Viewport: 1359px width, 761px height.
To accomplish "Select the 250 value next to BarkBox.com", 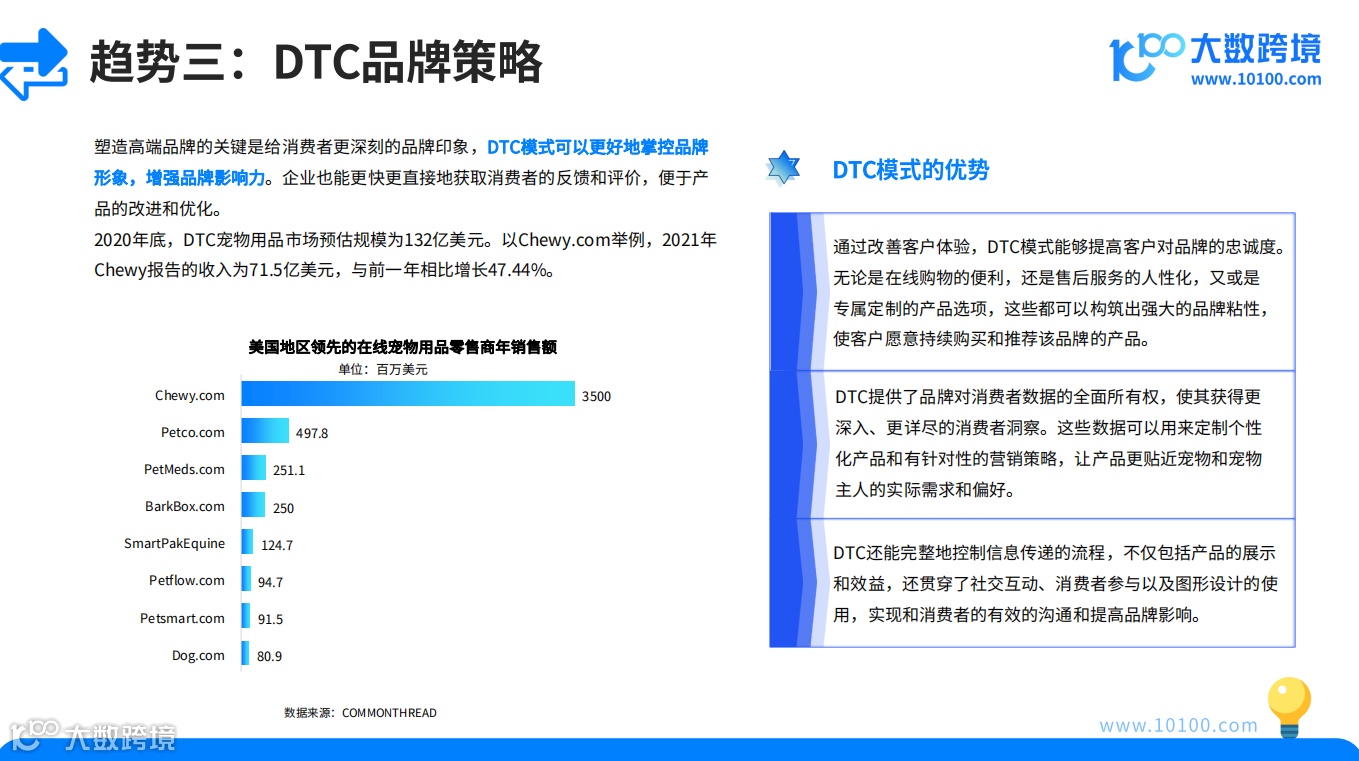I will pos(283,508).
